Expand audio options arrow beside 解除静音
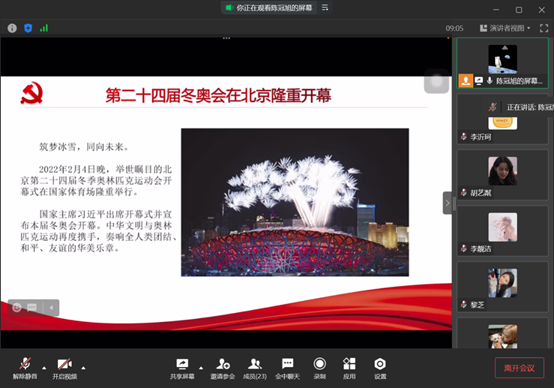 (x=44, y=368)
